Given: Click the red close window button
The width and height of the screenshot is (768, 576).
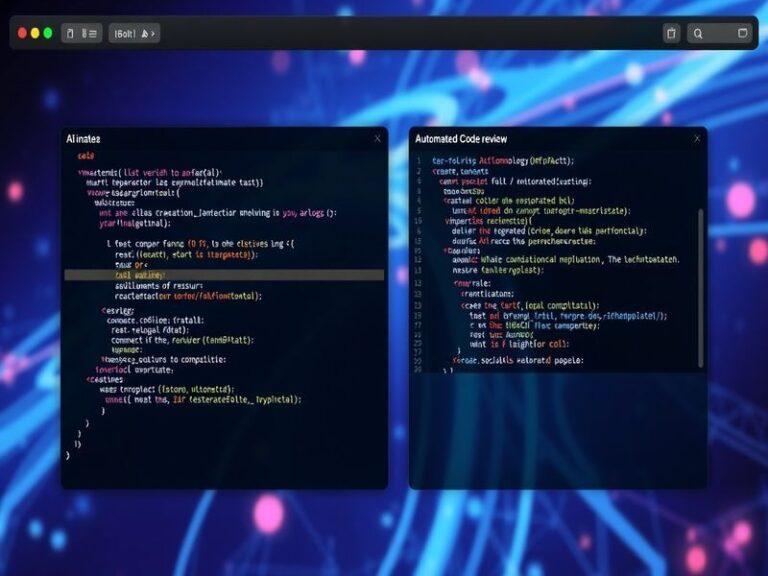Looking at the screenshot, I should [22, 33].
